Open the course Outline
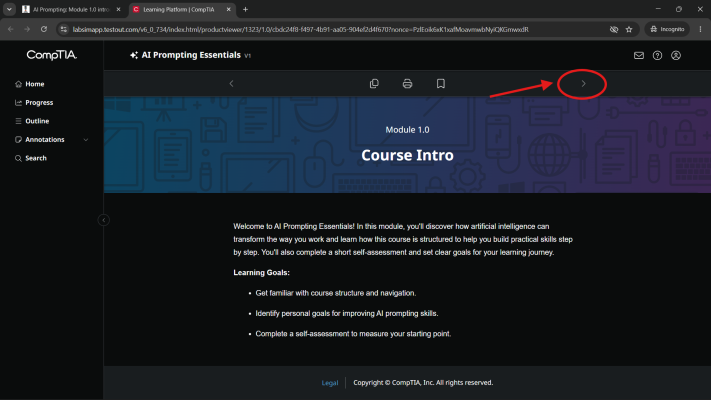Image resolution: width=711 pixels, height=400 pixels. click(37, 121)
